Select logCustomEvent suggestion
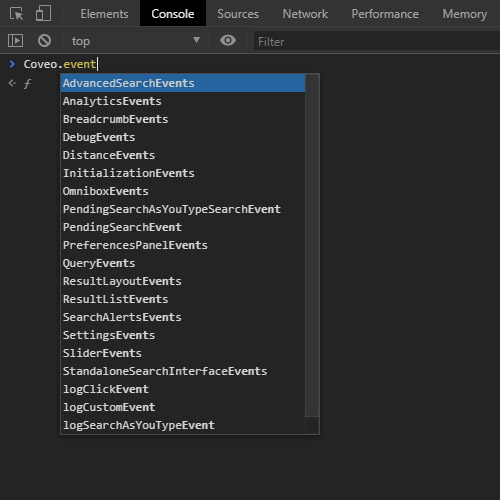500x500 pixels. tap(183, 407)
